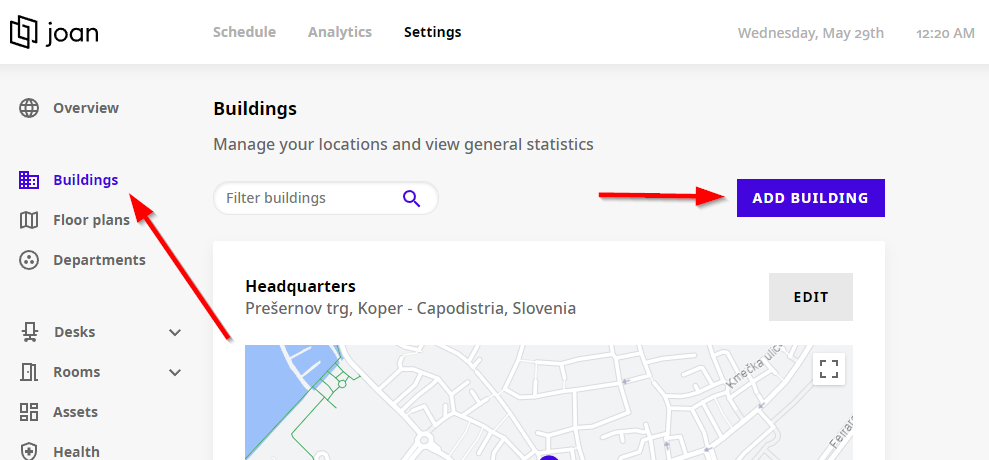Click the Departments circle icon

pyautogui.click(x=29, y=260)
